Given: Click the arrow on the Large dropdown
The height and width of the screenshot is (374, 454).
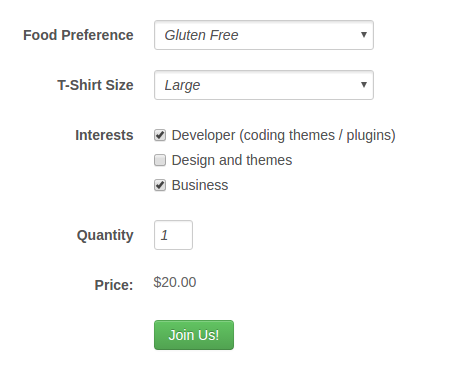Looking at the screenshot, I should click(x=364, y=85).
